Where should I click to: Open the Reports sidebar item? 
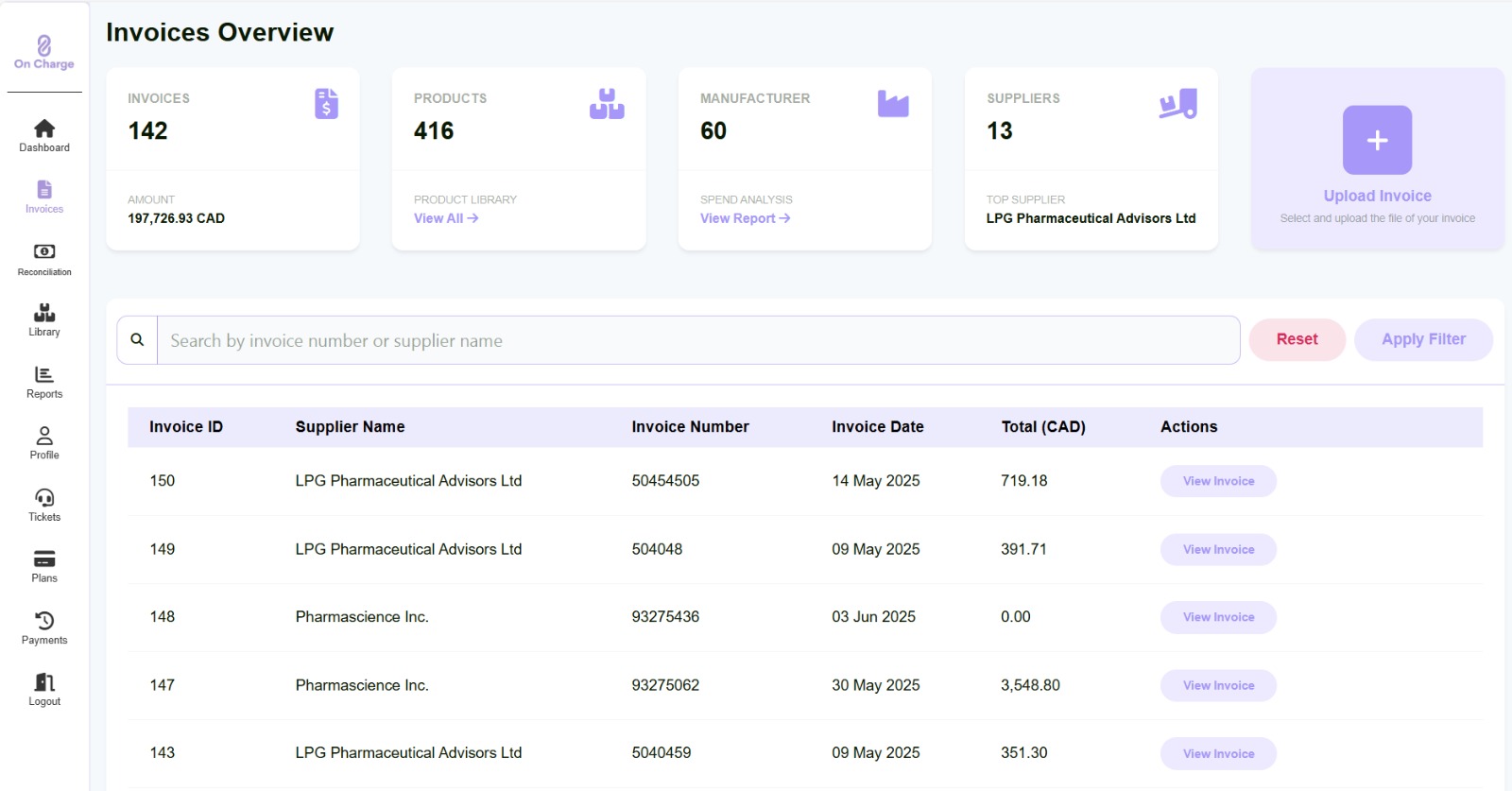pos(44,383)
